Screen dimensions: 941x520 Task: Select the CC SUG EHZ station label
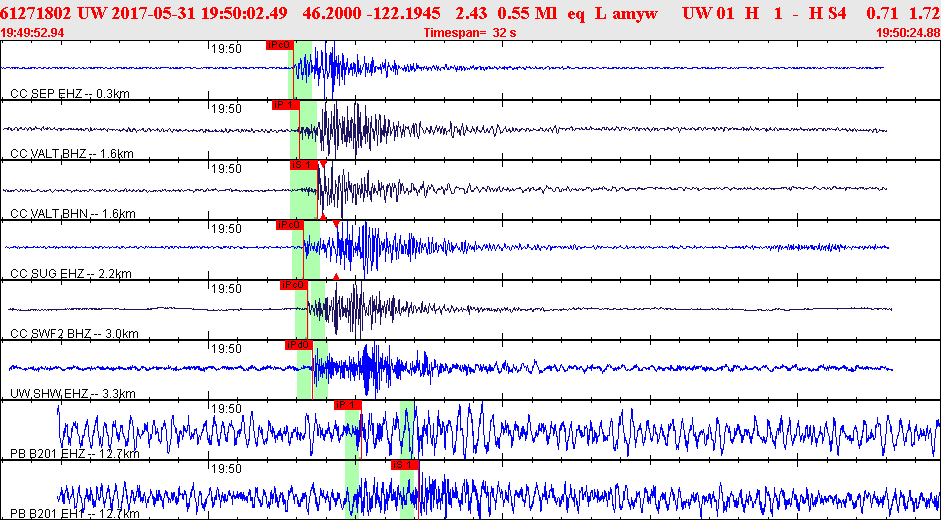(71, 274)
